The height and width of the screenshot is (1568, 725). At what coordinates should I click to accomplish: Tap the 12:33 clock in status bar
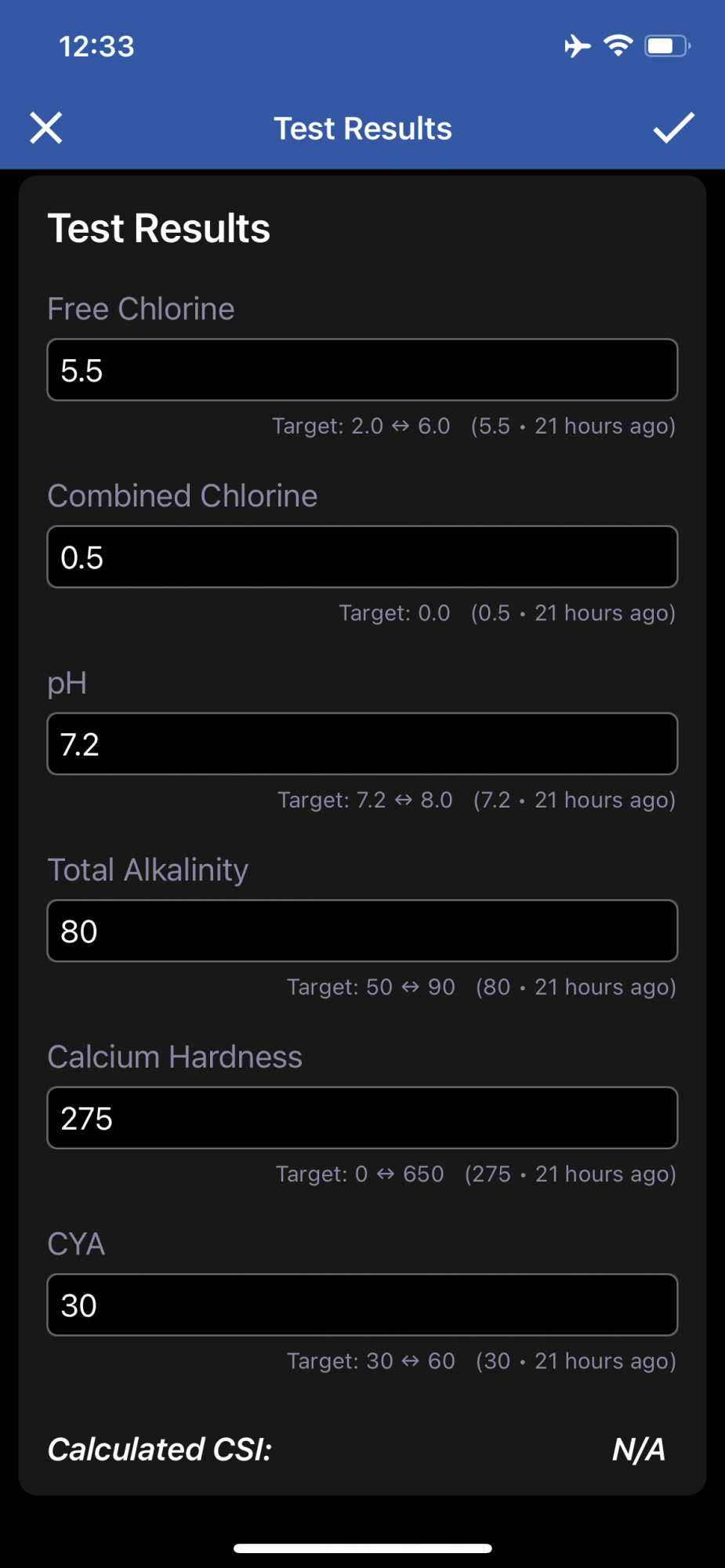tap(97, 46)
